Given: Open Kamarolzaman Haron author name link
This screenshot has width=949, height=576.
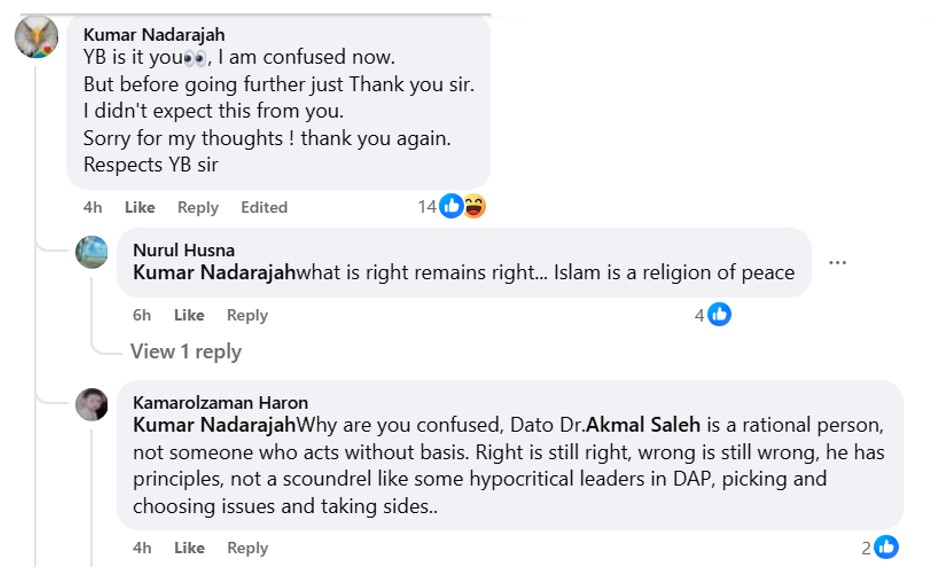Looking at the screenshot, I should (x=220, y=402).
